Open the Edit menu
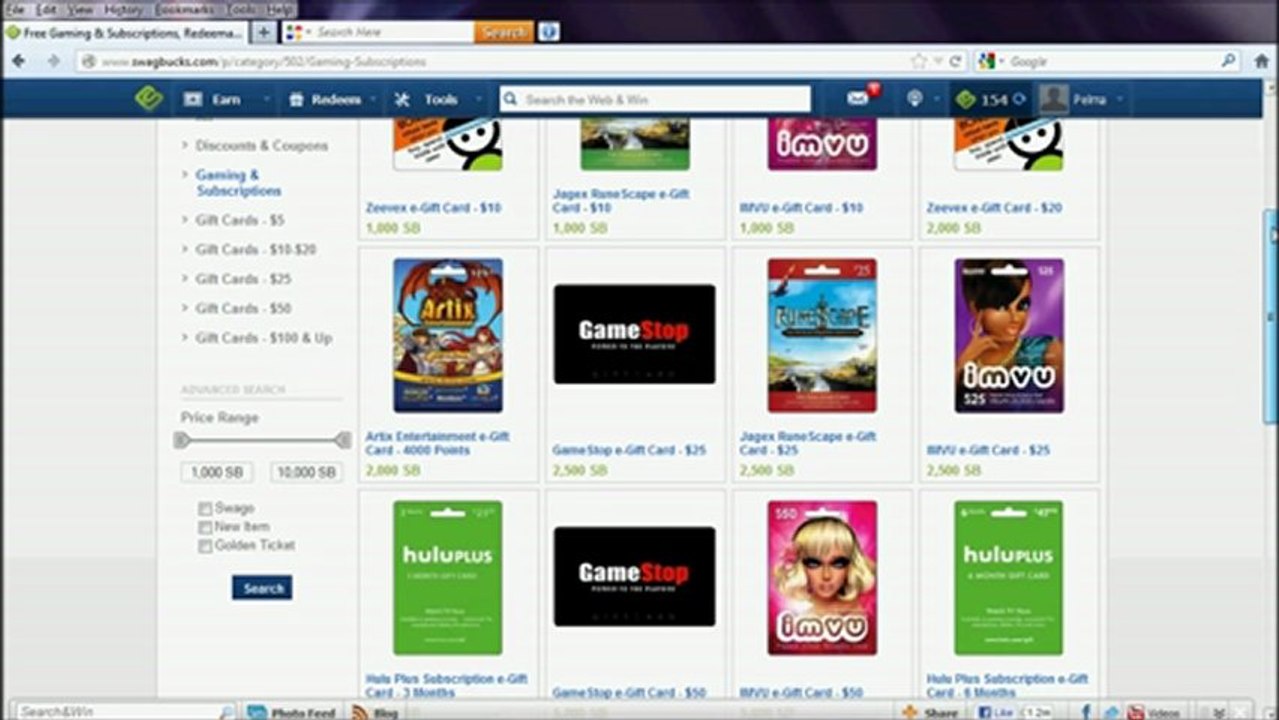This screenshot has width=1279, height=720. pos(46,9)
